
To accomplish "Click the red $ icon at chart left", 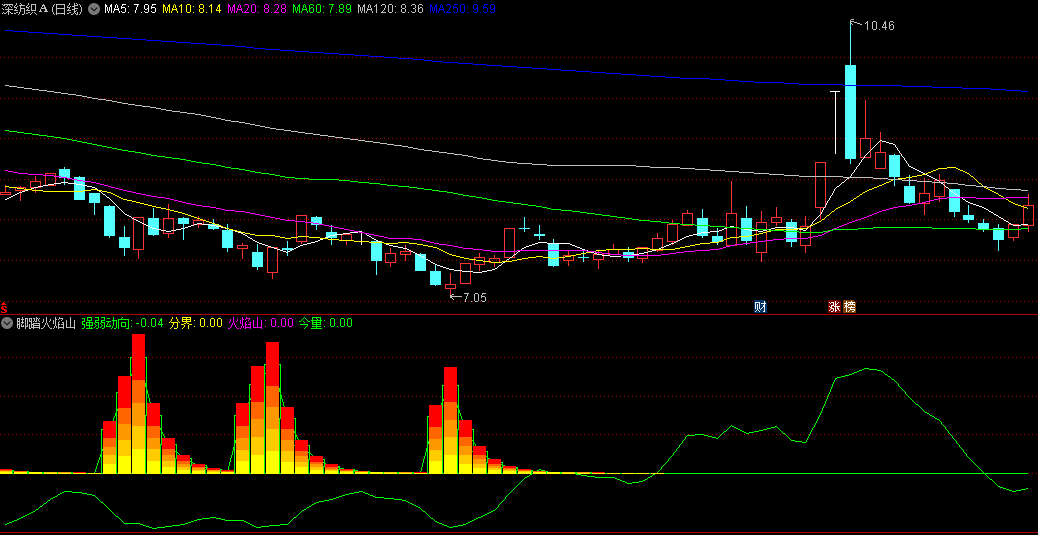I will [4, 307].
